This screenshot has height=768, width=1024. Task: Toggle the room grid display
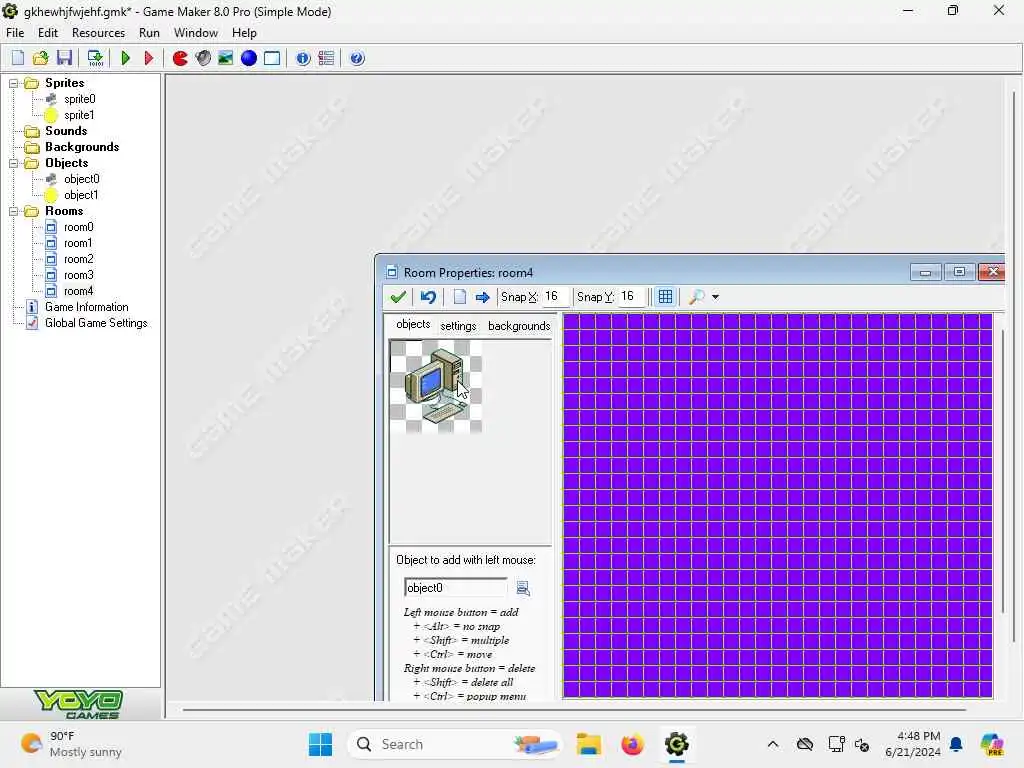pos(665,297)
